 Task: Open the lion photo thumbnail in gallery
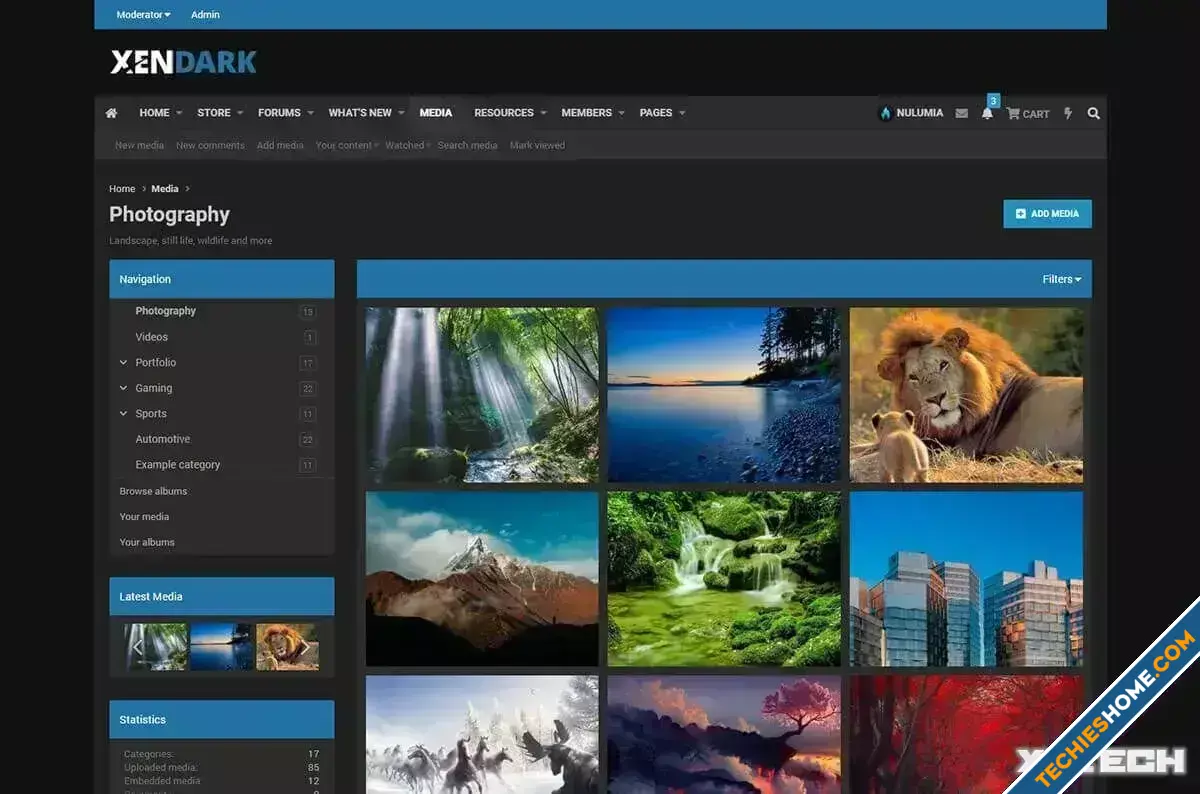[x=966, y=395]
